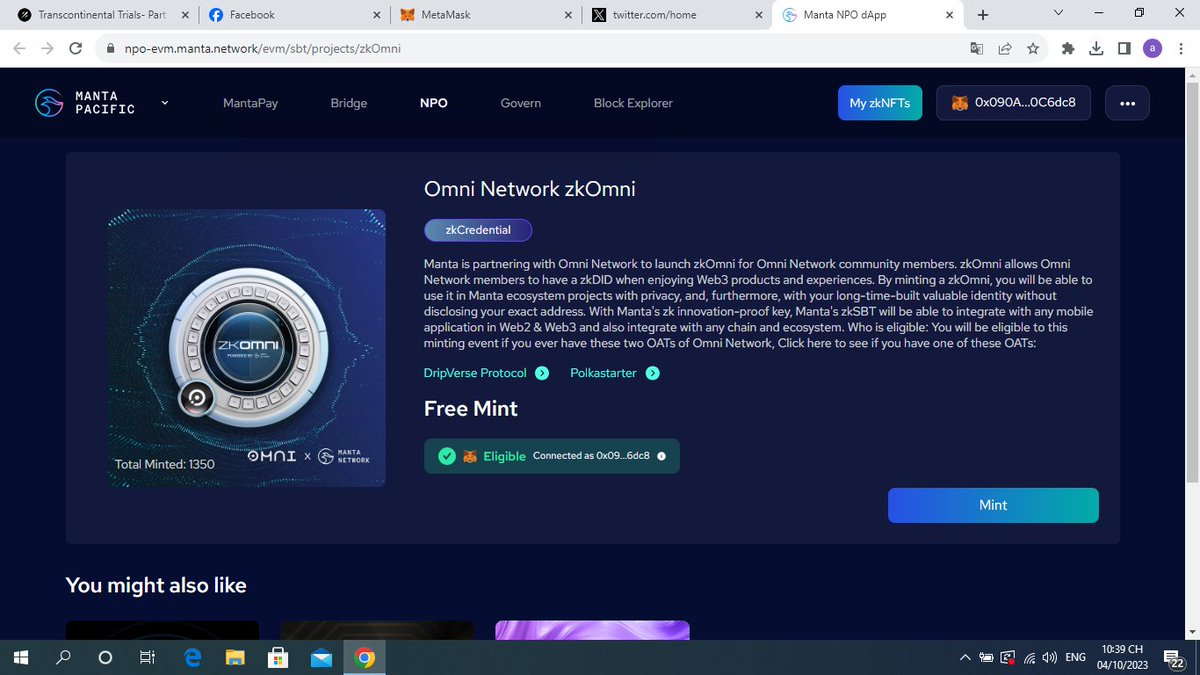Click the zkCredential tag
The image size is (1200, 675).
pyautogui.click(x=478, y=230)
